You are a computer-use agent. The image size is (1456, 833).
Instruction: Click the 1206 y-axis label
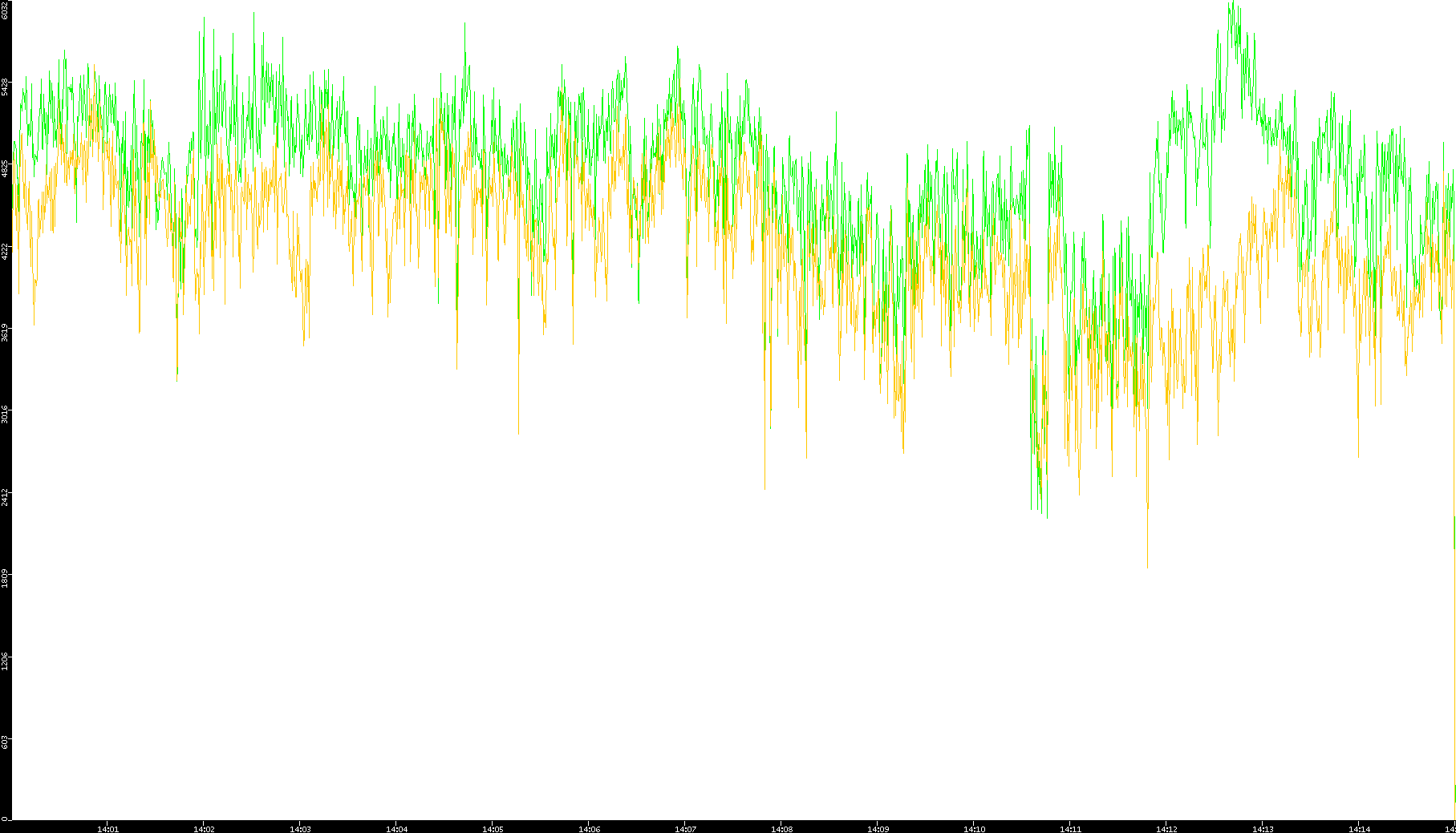point(5,661)
